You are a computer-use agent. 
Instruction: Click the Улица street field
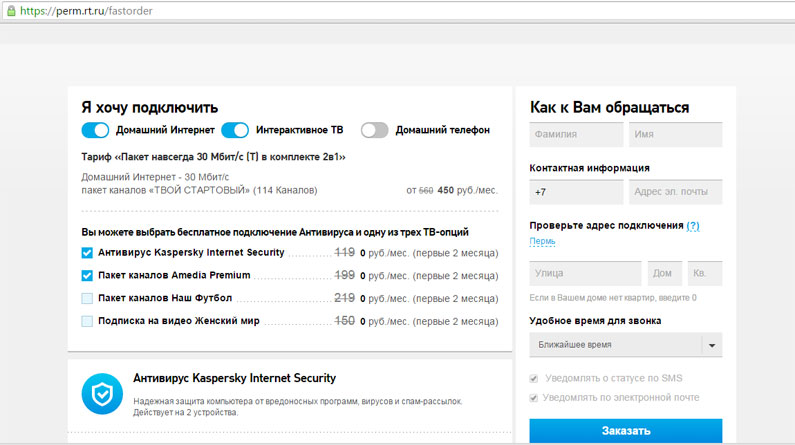point(585,273)
